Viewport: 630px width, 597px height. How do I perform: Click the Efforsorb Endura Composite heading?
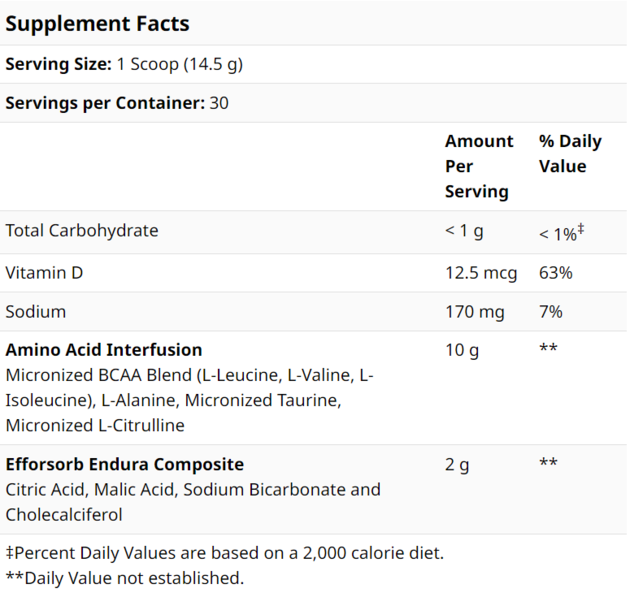point(125,464)
